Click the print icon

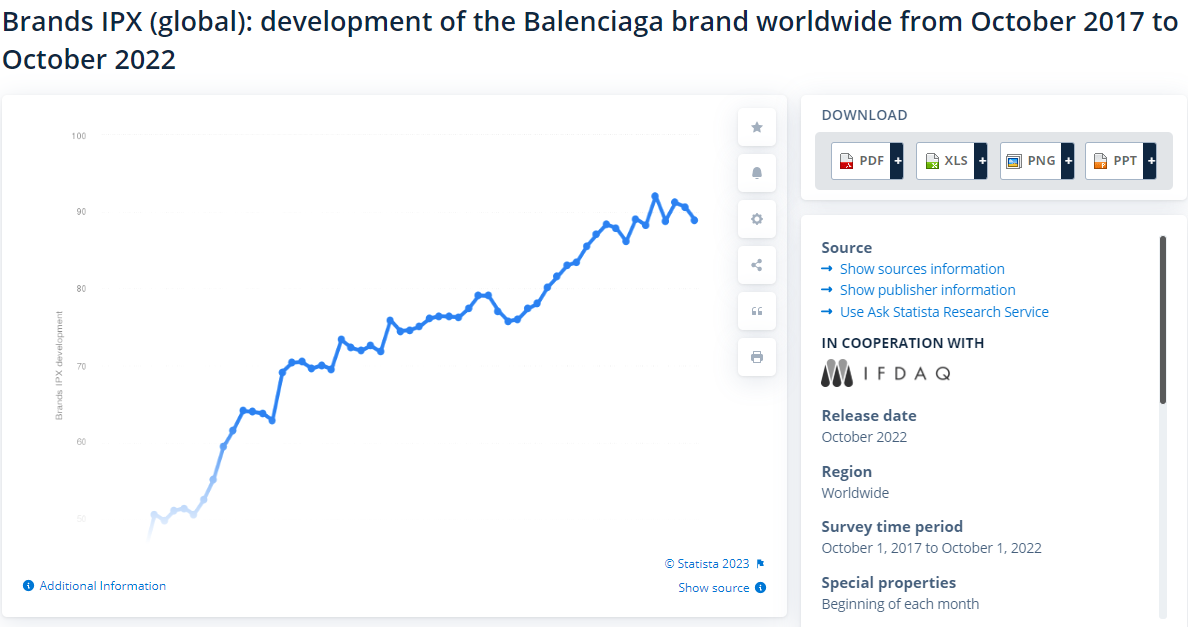point(756,357)
